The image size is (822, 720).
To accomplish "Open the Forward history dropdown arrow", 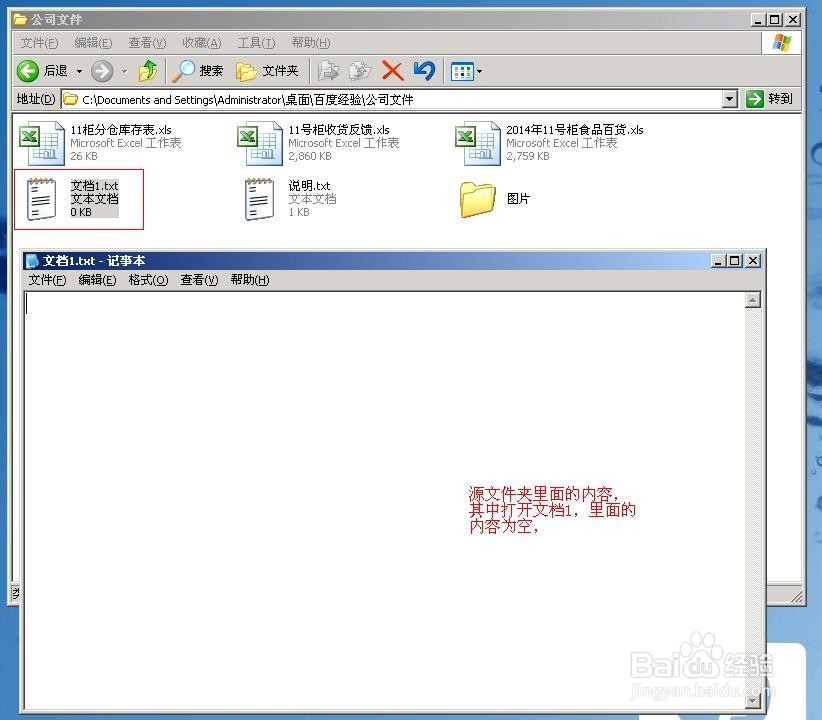I will coord(124,71).
